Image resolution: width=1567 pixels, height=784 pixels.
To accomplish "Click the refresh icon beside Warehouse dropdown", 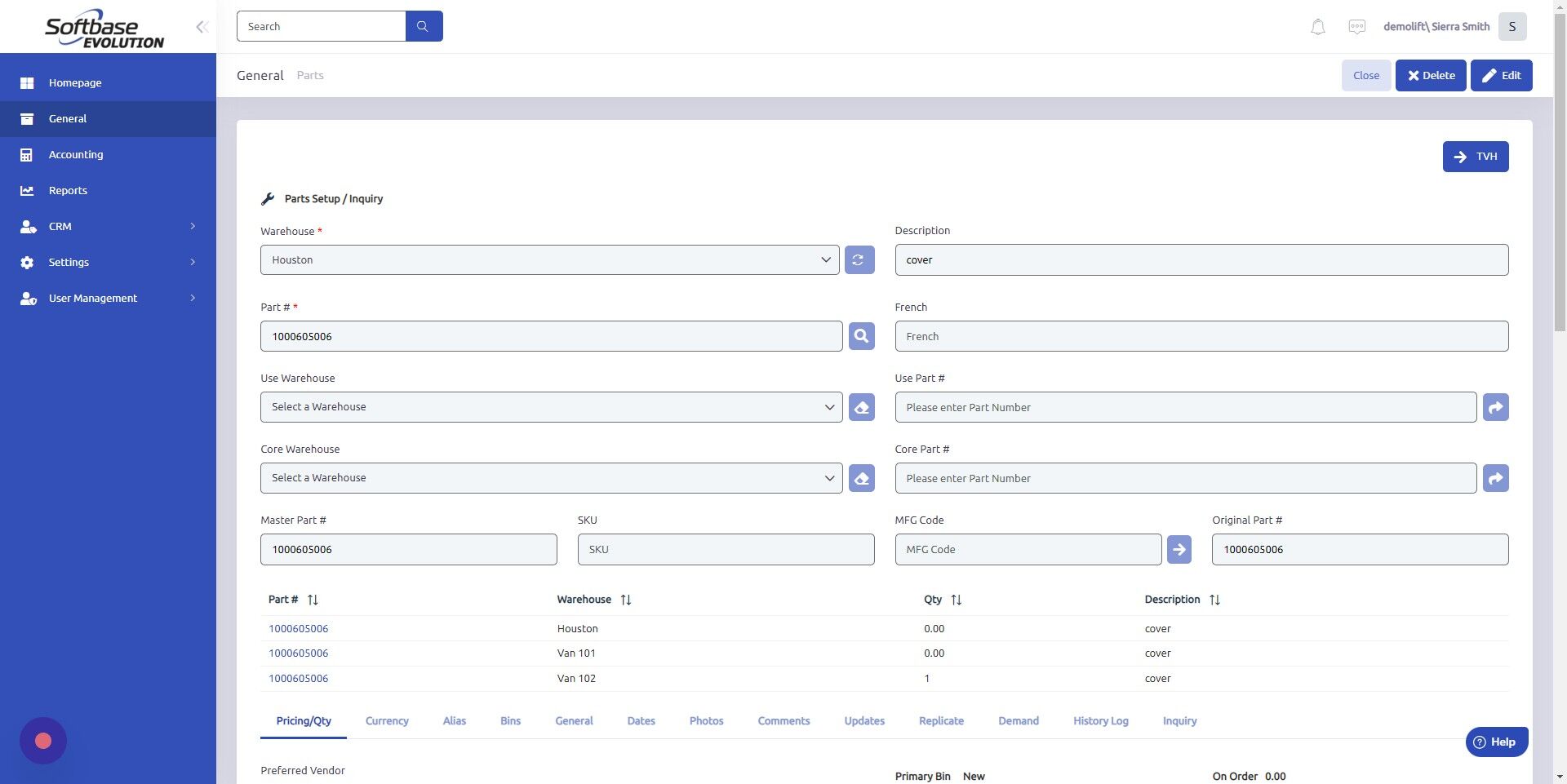I will tap(859, 259).
